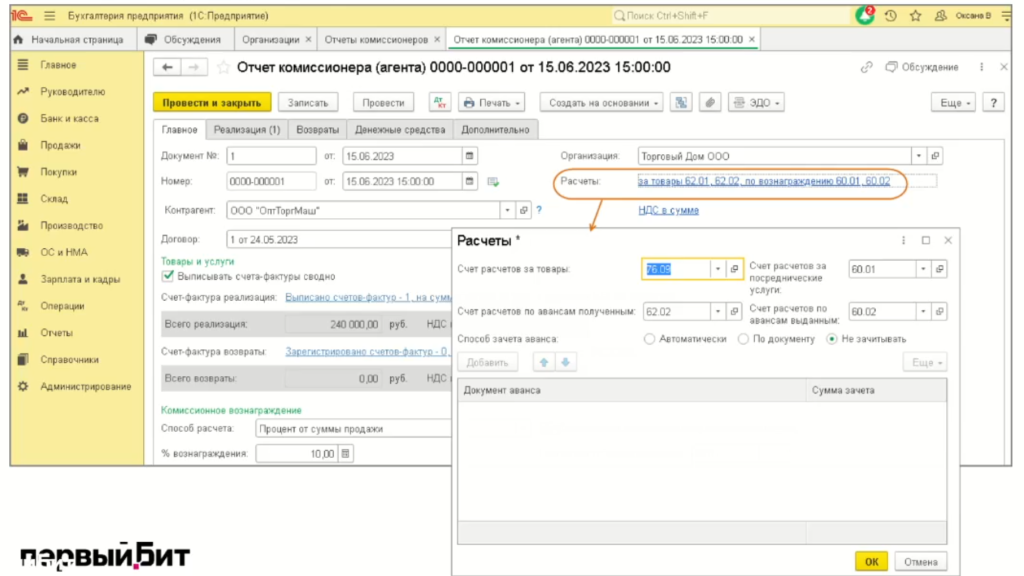The image size is (1024, 576).
Task: Open the Дт/Кт postings icon
Action: (x=440, y=103)
